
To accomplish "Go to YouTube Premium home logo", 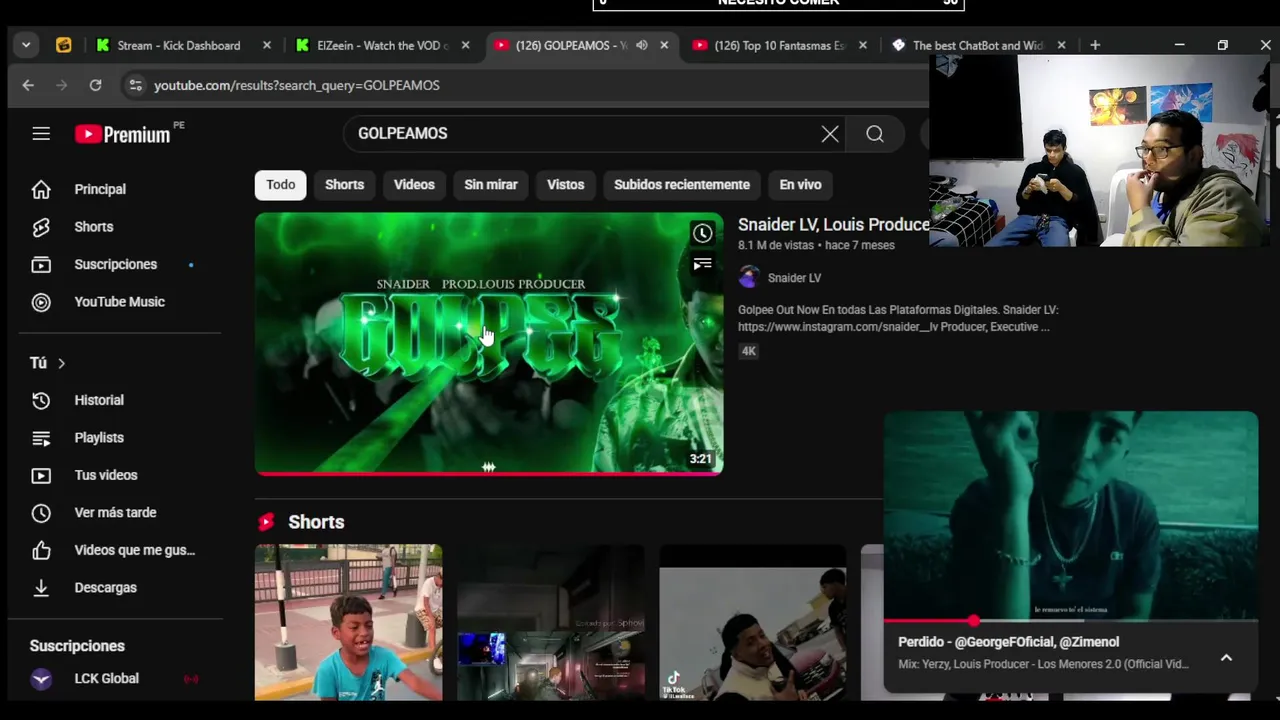I will coord(124,134).
